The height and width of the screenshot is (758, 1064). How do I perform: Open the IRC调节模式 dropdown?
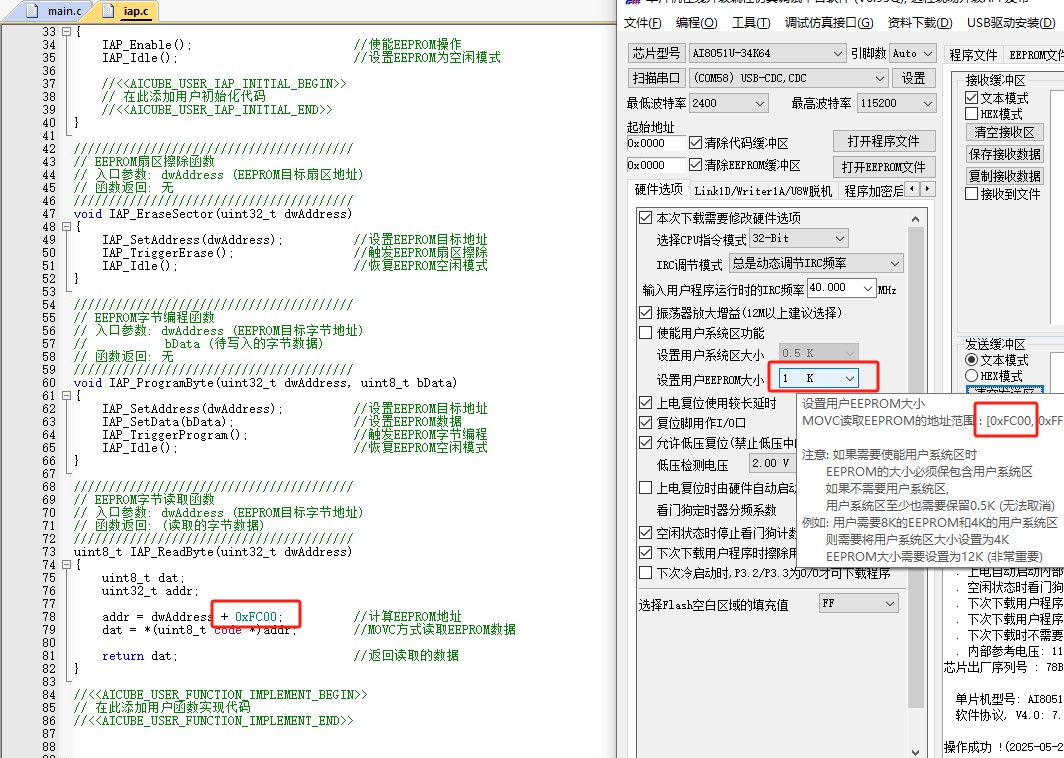[816, 263]
